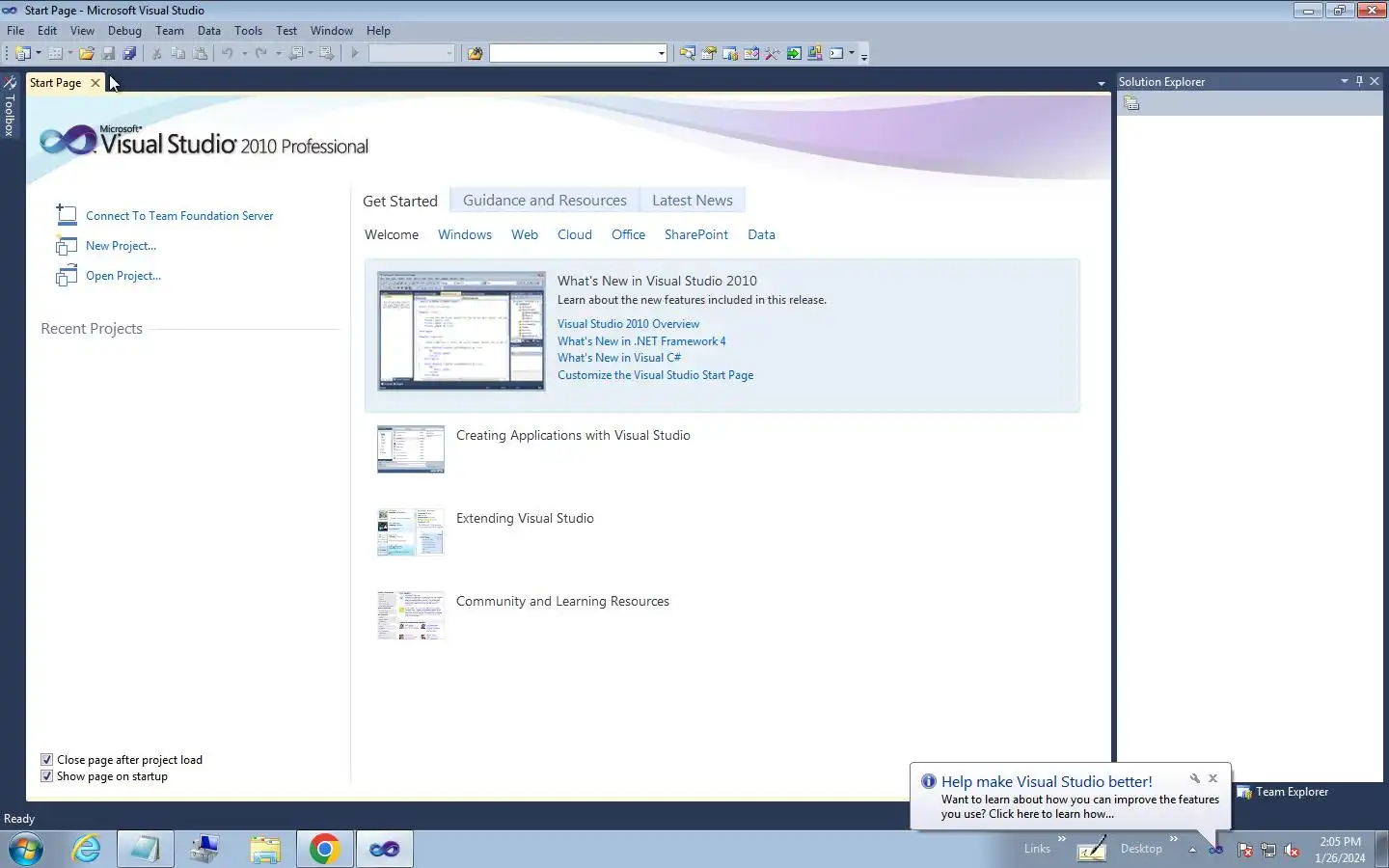This screenshot has height=868, width=1389.
Task: Click the New Project... link
Action: tap(121, 246)
